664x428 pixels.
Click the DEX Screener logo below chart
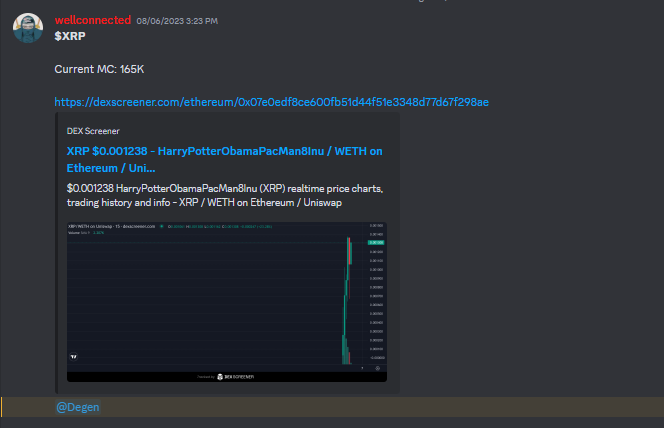(235, 377)
